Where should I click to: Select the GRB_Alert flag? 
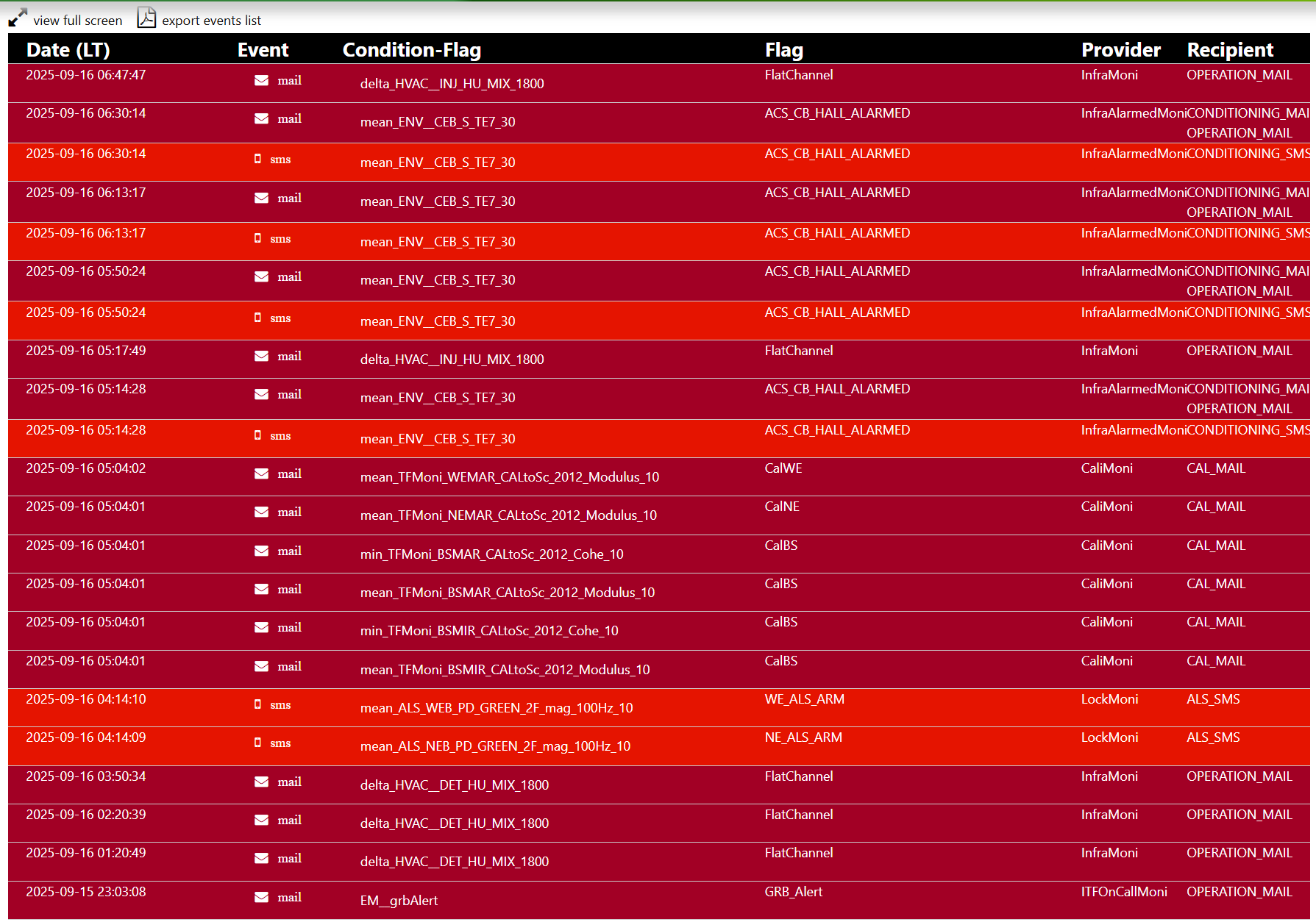click(x=794, y=892)
